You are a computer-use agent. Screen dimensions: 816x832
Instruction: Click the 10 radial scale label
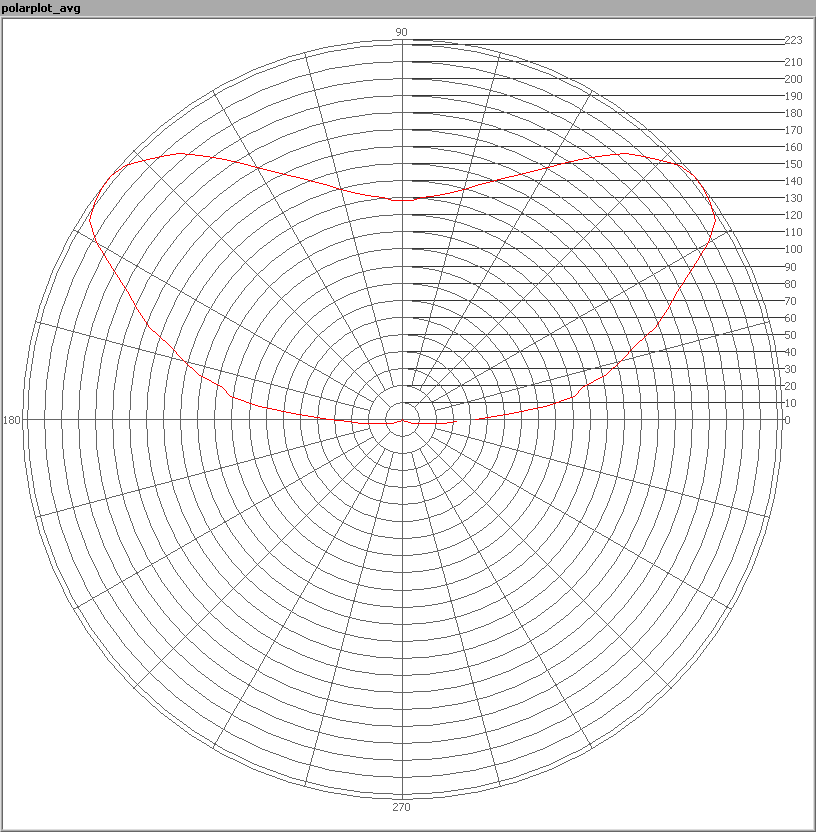click(790, 403)
